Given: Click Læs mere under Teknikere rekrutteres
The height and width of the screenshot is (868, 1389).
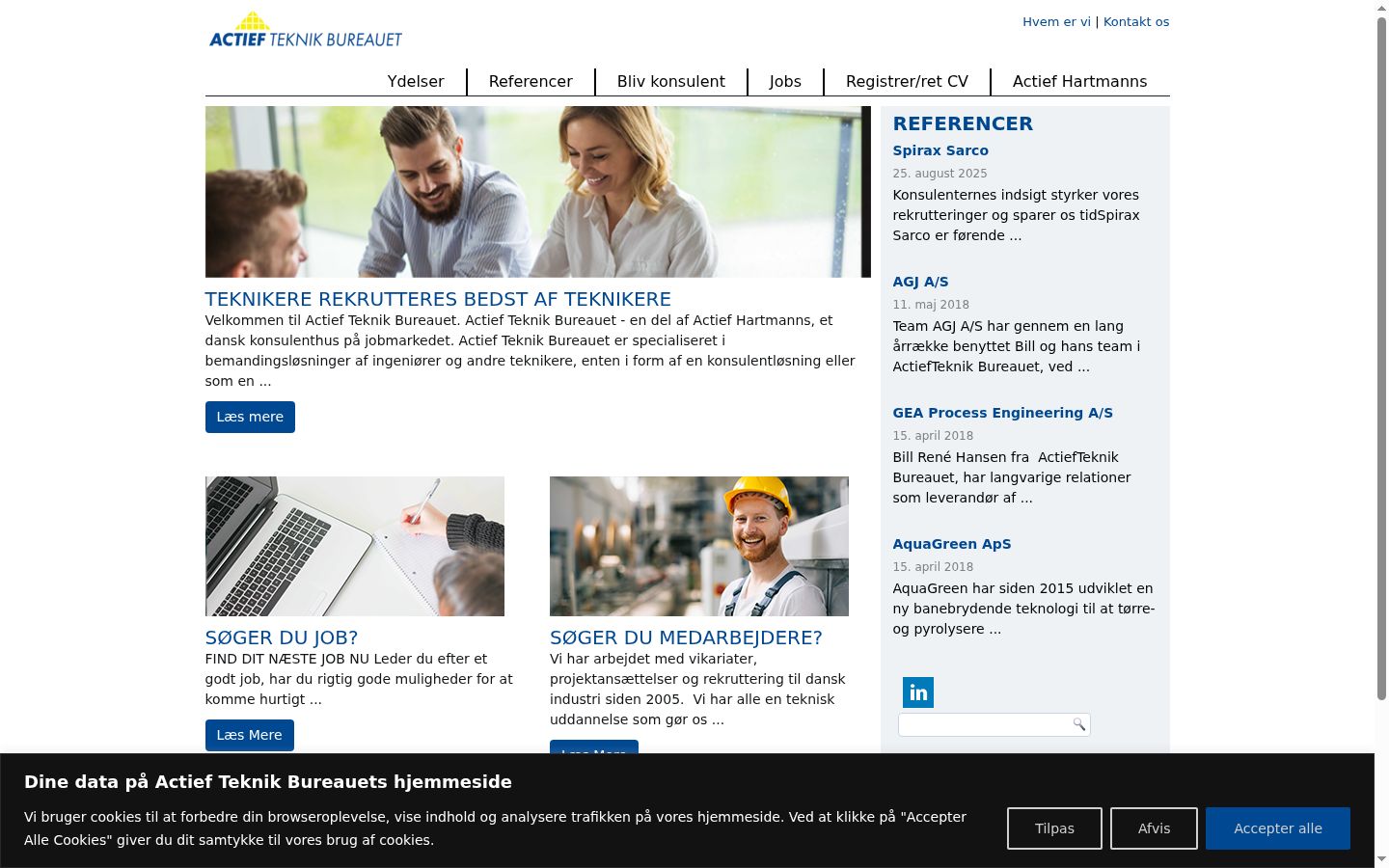Looking at the screenshot, I should (x=250, y=418).
